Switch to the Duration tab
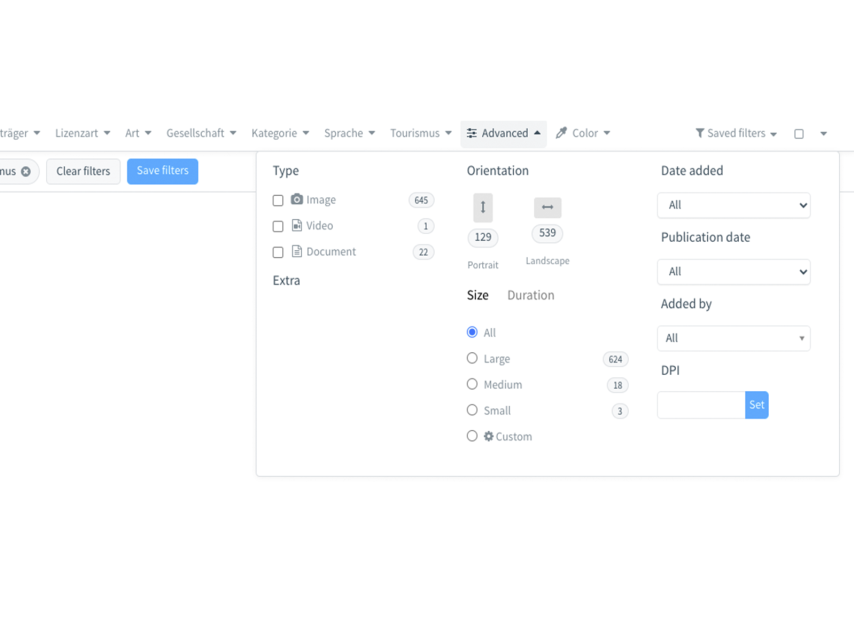854x641 pixels. click(x=530, y=296)
